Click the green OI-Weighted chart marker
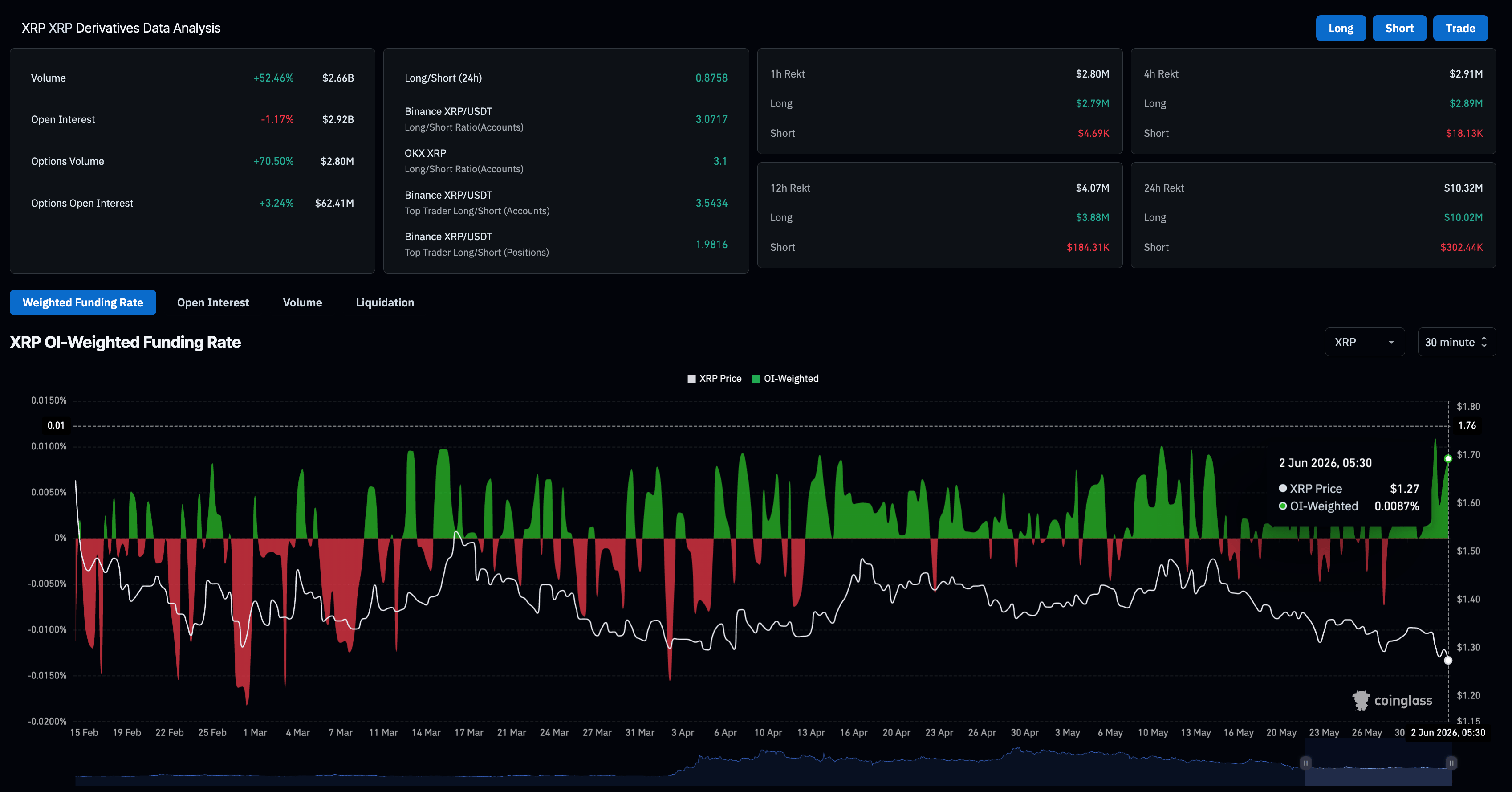 pyautogui.click(x=1448, y=458)
